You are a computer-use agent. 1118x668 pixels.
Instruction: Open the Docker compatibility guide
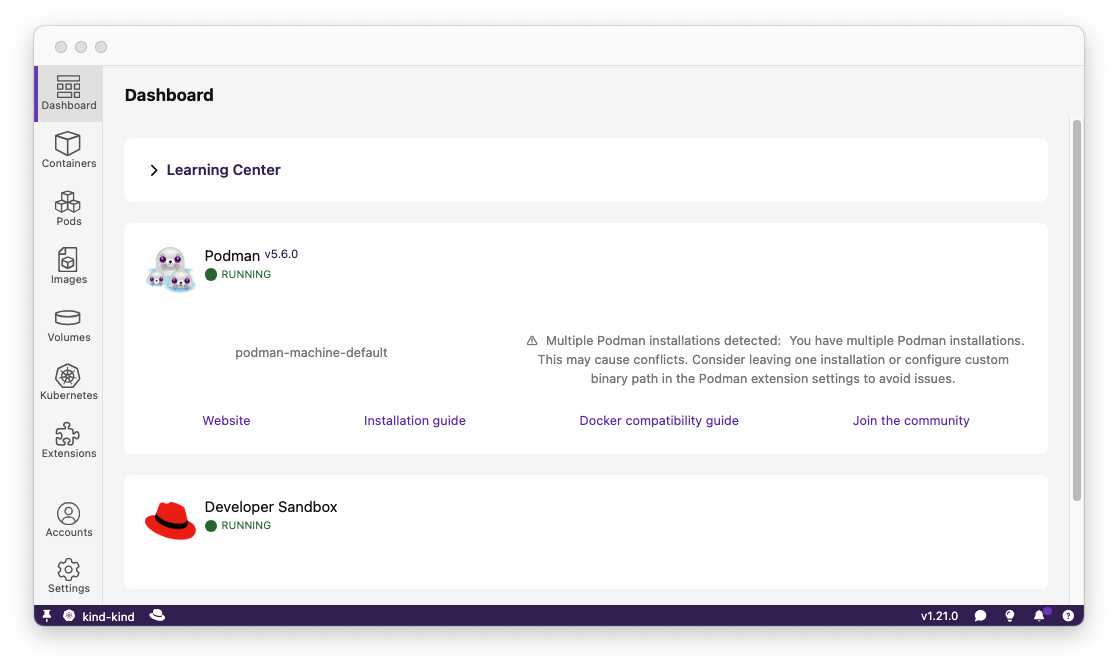point(659,420)
